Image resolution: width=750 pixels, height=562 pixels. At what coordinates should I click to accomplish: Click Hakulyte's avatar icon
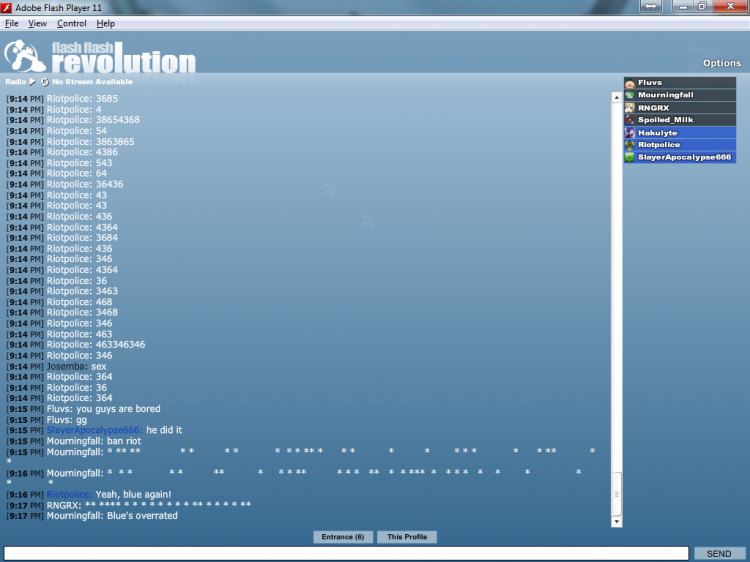tap(630, 133)
